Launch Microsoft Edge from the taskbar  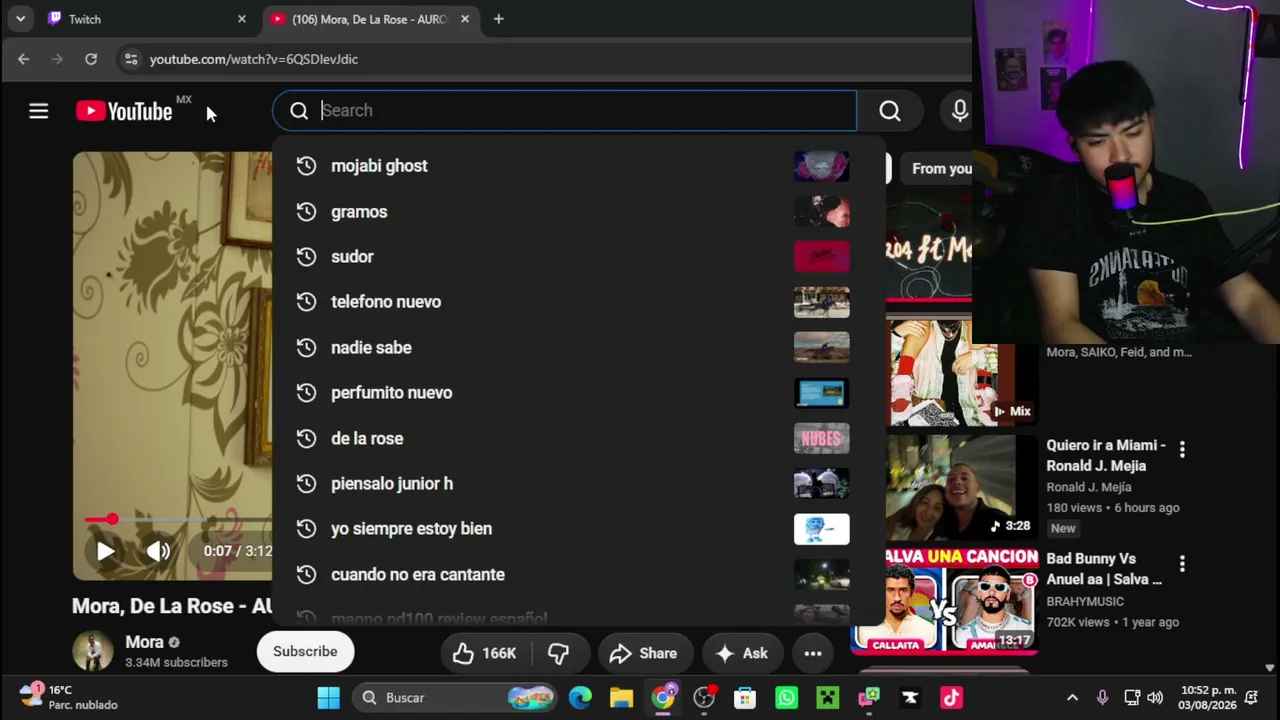(580, 698)
